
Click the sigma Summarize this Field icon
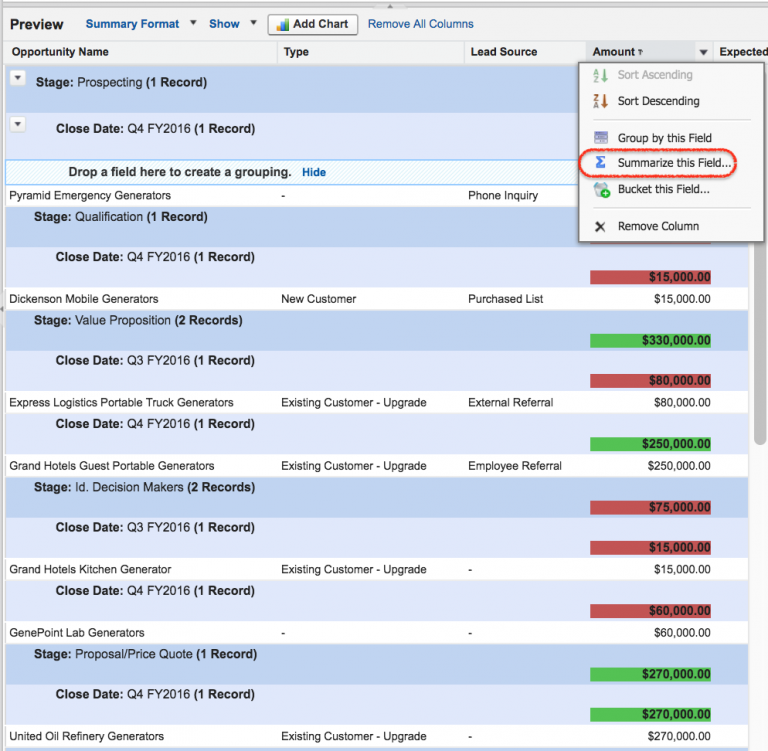[601, 162]
